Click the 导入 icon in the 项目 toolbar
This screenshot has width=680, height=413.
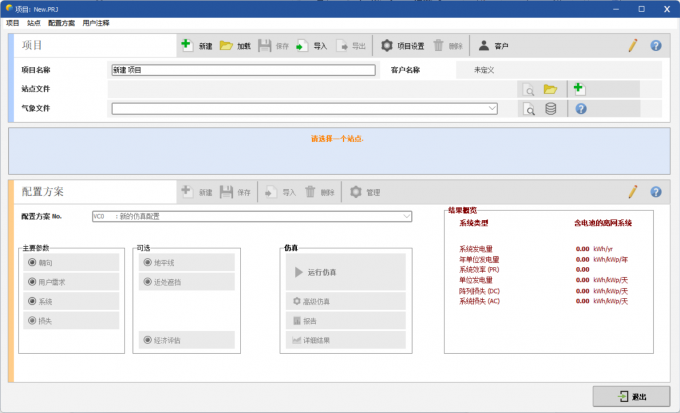click(302, 46)
